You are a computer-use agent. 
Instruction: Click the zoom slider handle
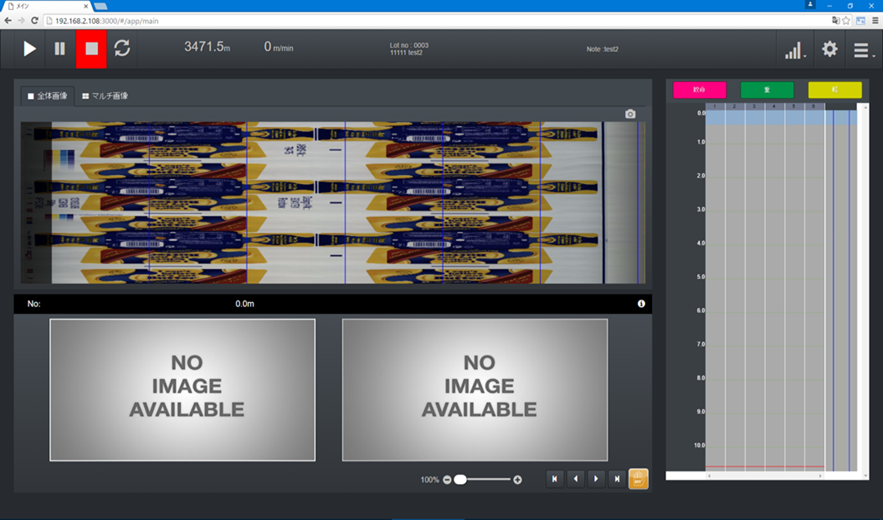click(x=460, y=480)
